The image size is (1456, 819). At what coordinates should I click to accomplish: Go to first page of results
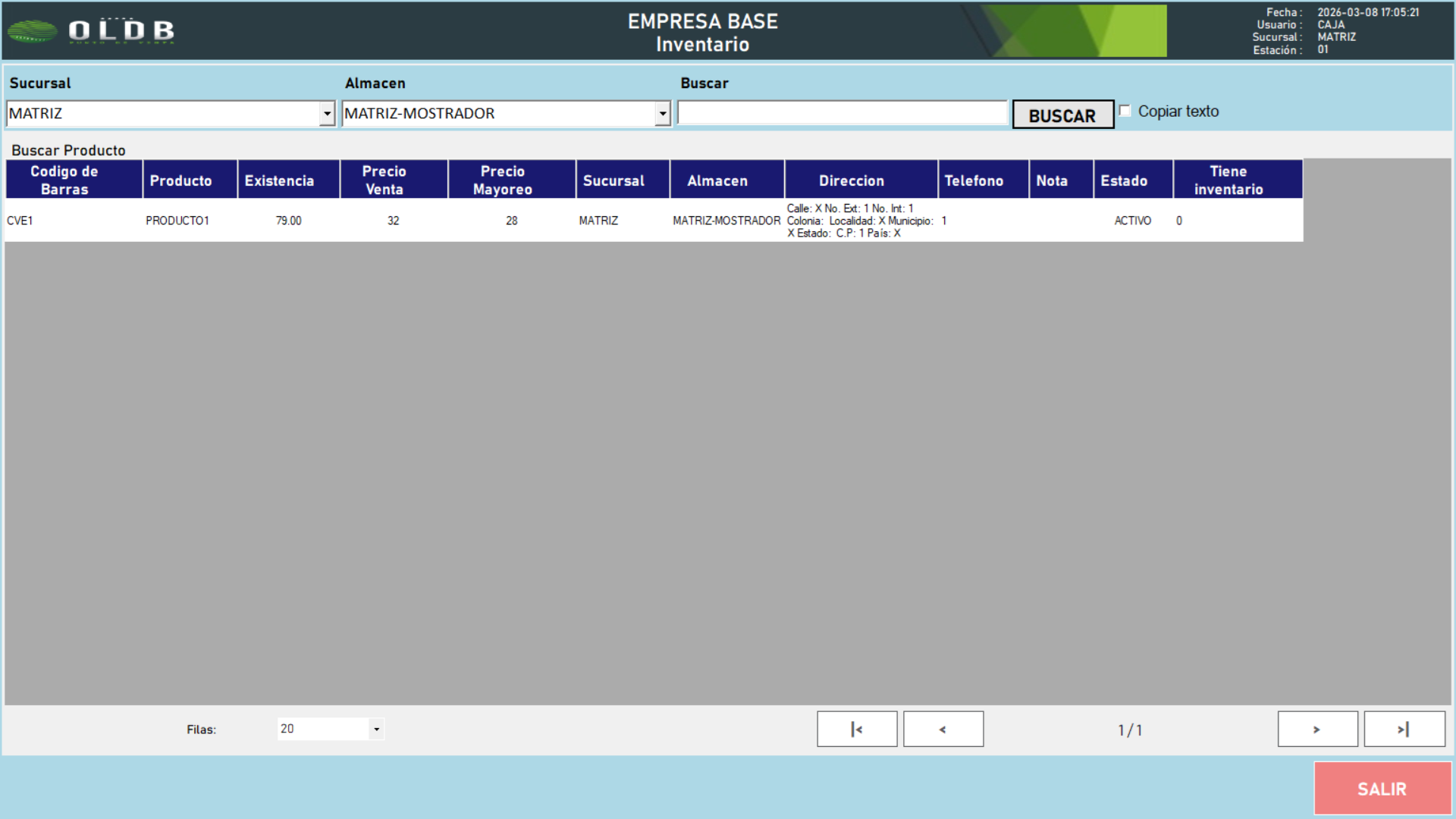[857, 729]
